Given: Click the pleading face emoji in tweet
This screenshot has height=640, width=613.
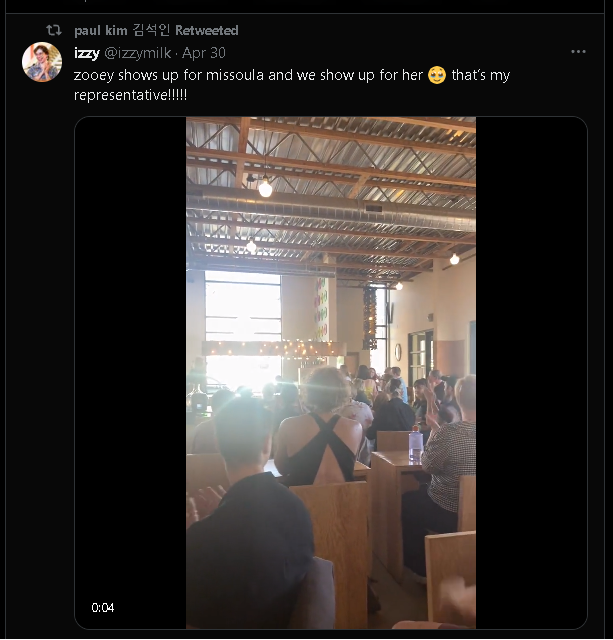Looking at the screenshot, I should point(437,75).
